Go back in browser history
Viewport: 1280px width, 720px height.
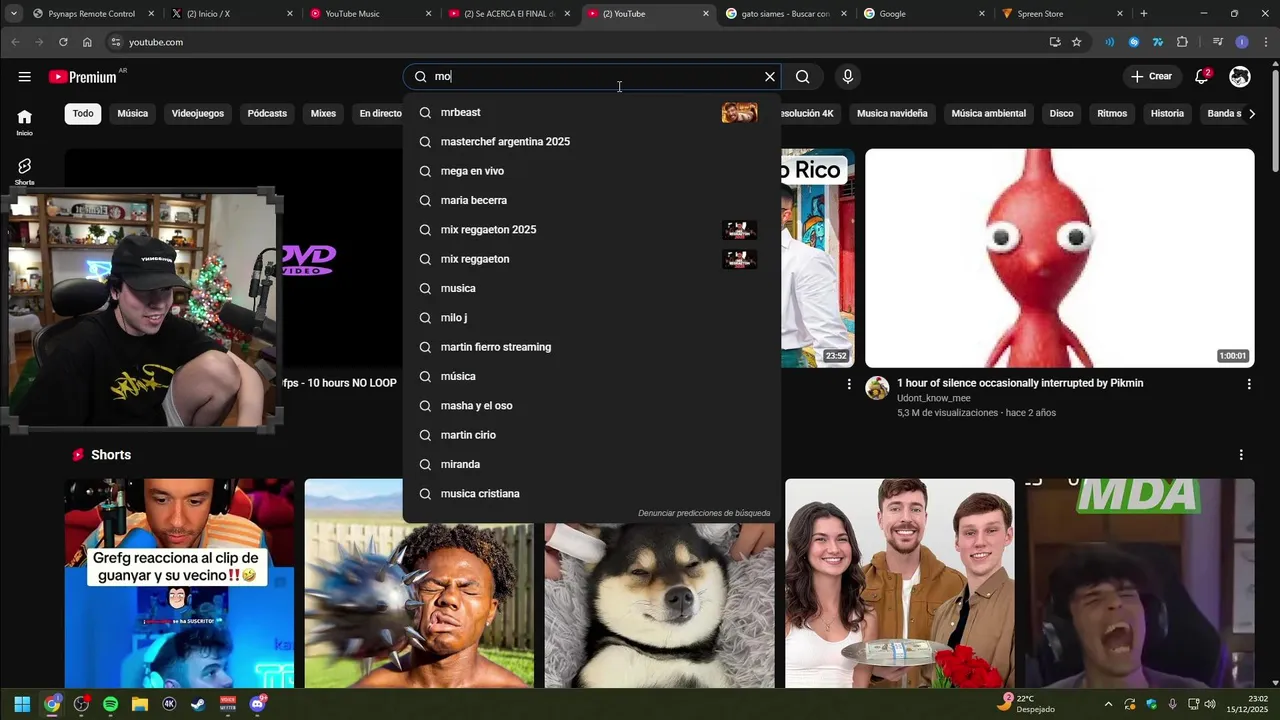pyautogui.click(x=15, y=42)
